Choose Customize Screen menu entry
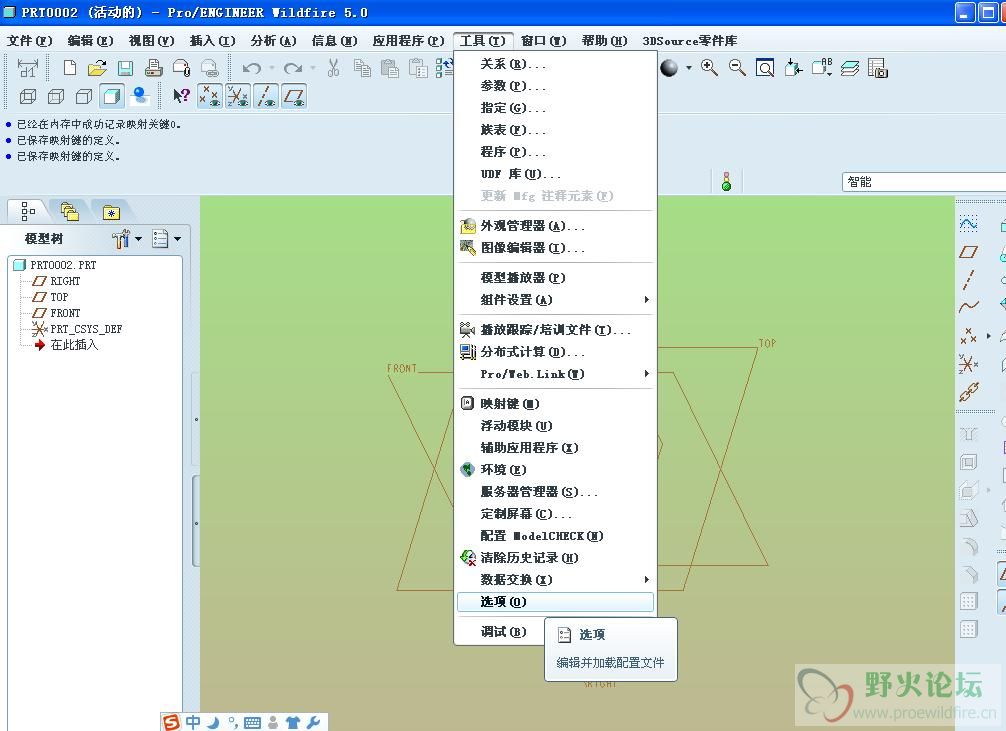The width and height of the screenshot is (1006, 731). pyautogui.click(x=556, y=514)
